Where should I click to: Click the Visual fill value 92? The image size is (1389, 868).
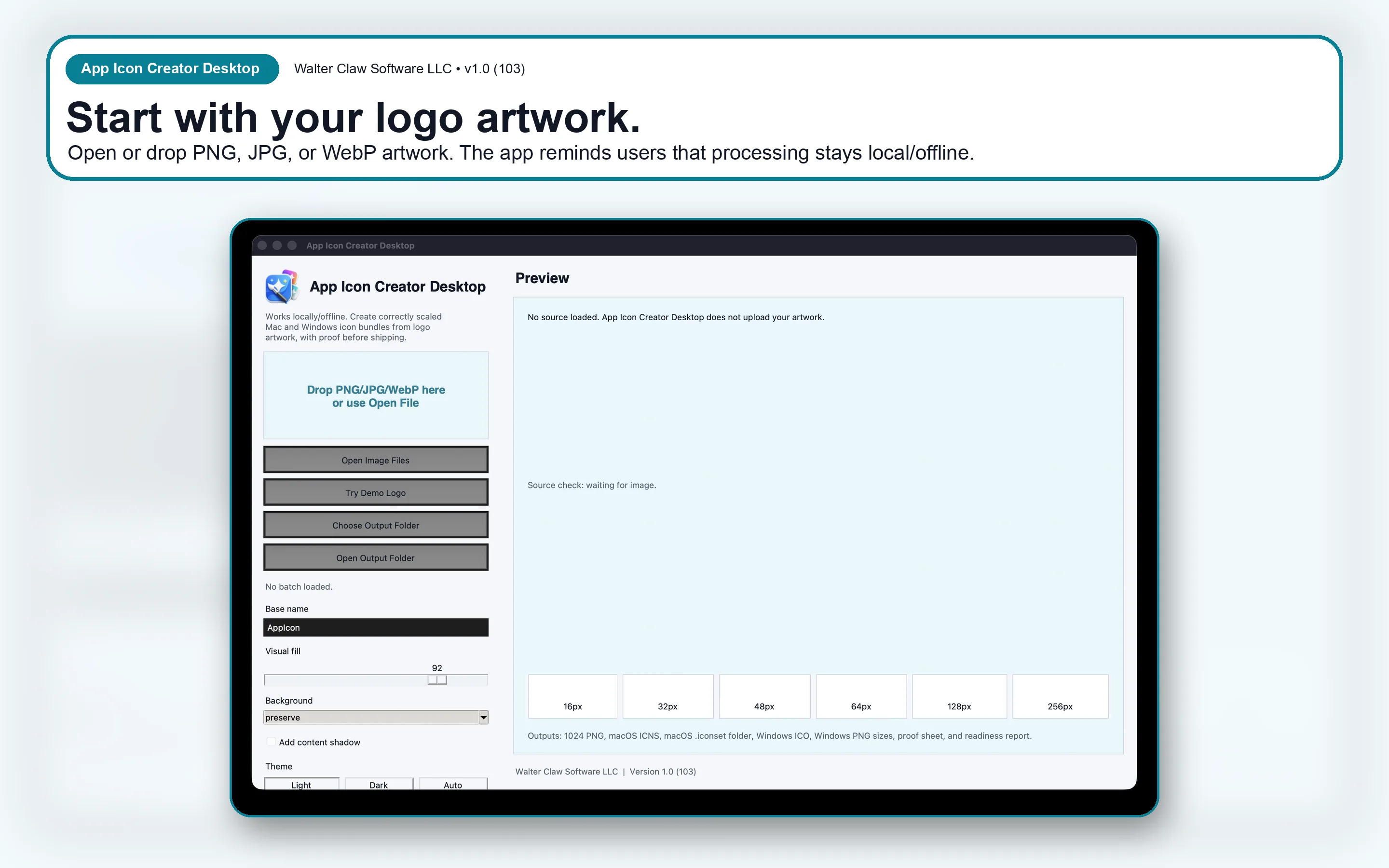pyautogui.click(x=437, y=668)
